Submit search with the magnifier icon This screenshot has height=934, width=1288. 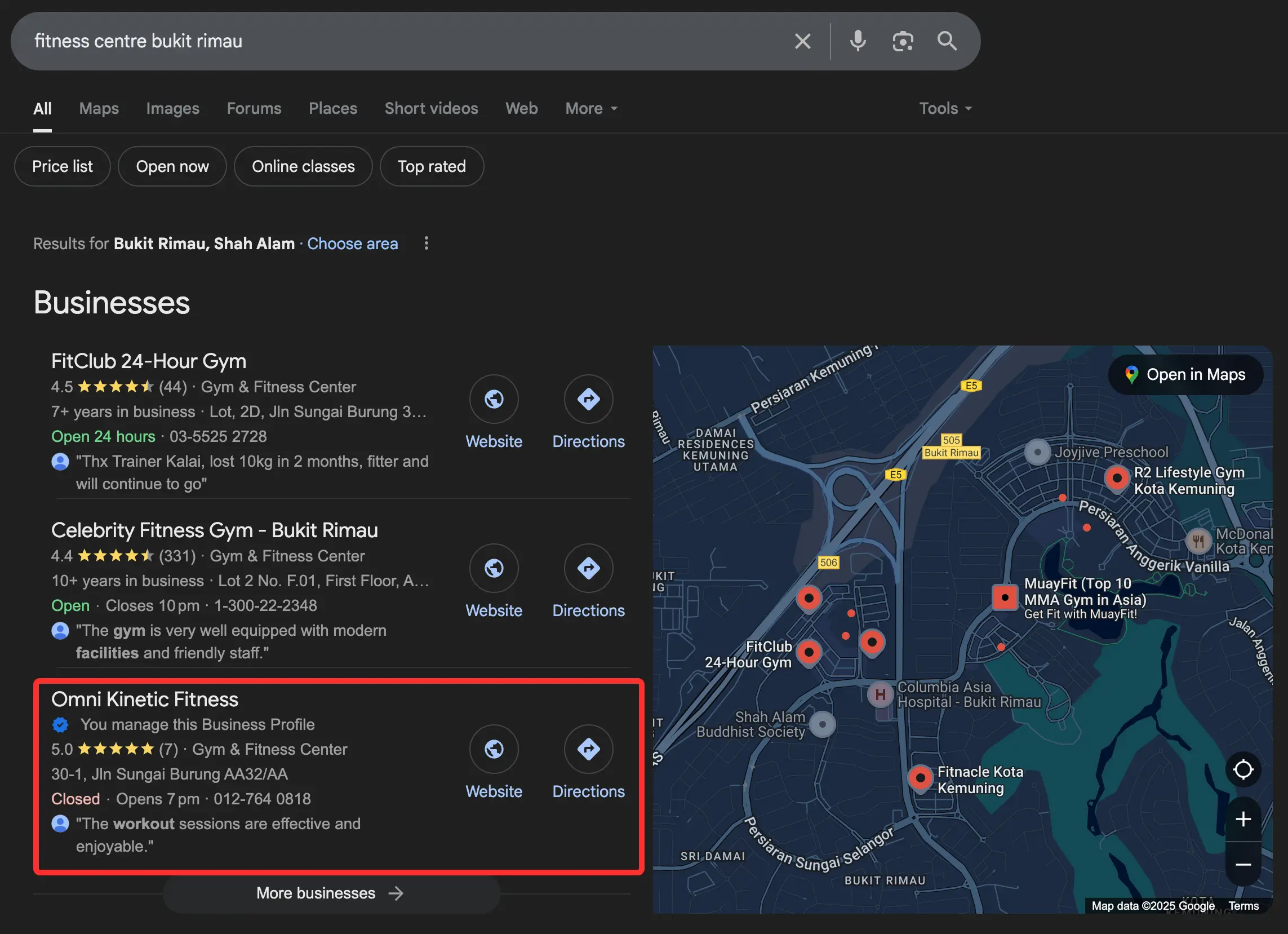coord(947,41)
